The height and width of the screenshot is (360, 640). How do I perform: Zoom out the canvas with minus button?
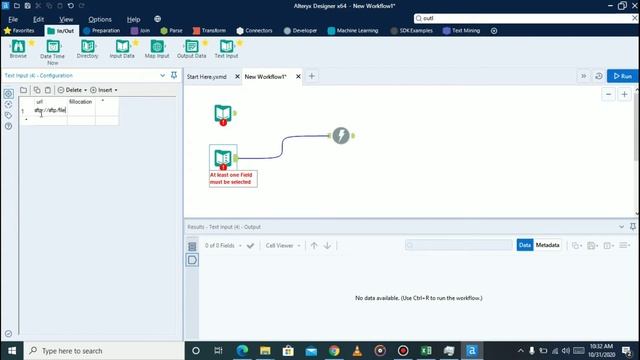tap(608, 95)
